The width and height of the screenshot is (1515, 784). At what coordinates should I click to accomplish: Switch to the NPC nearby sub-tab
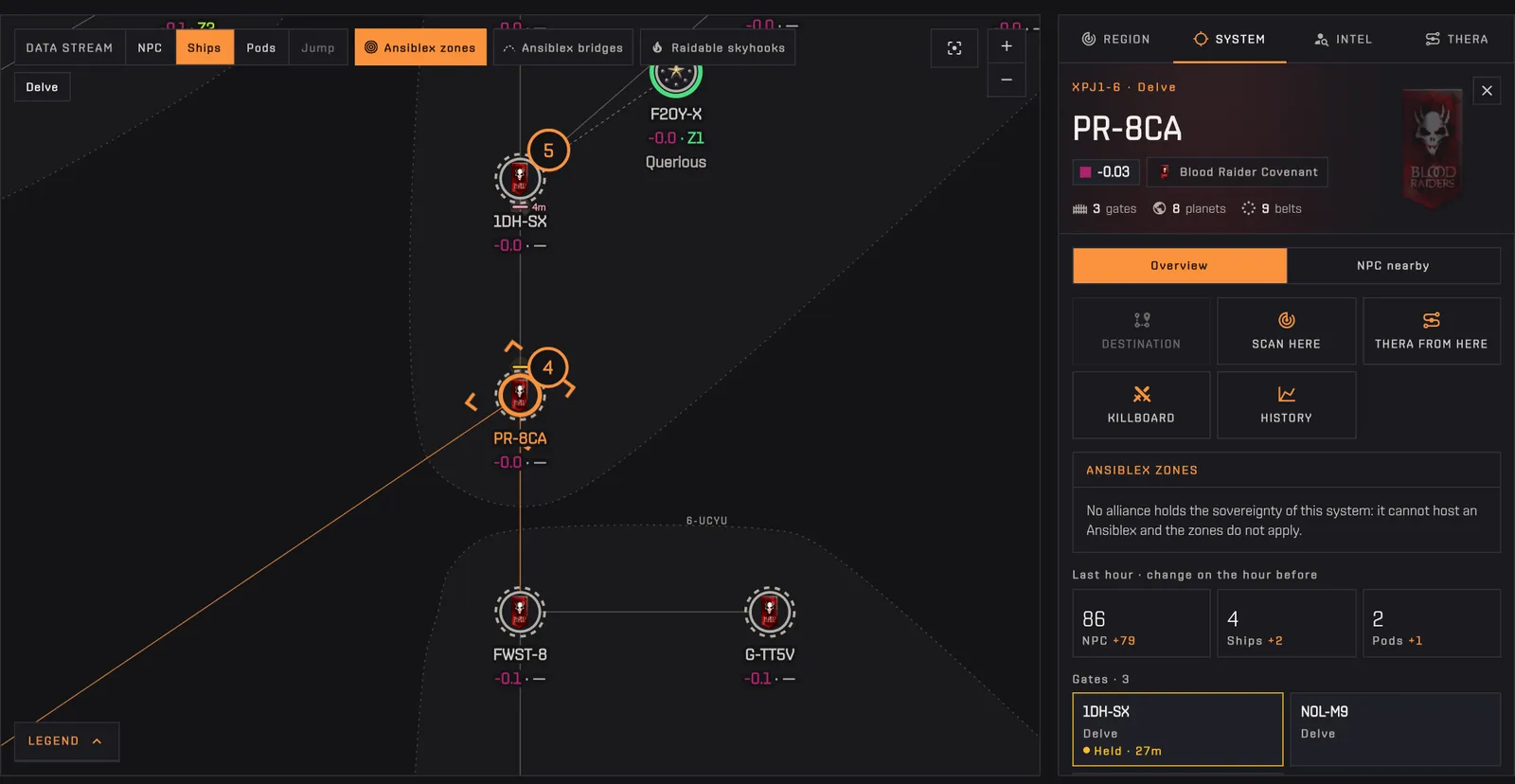pyautogui.click(x=1394, y=266)
